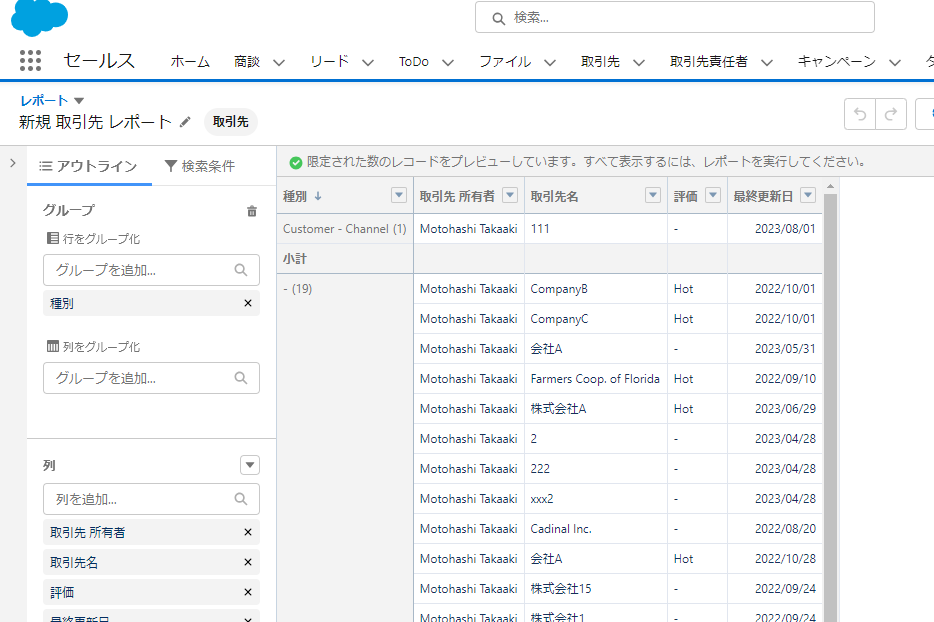This screenshot has height=622, width=934.
Task: Select the Cadinal Inc. cell
Action: [x=596, y=528]
